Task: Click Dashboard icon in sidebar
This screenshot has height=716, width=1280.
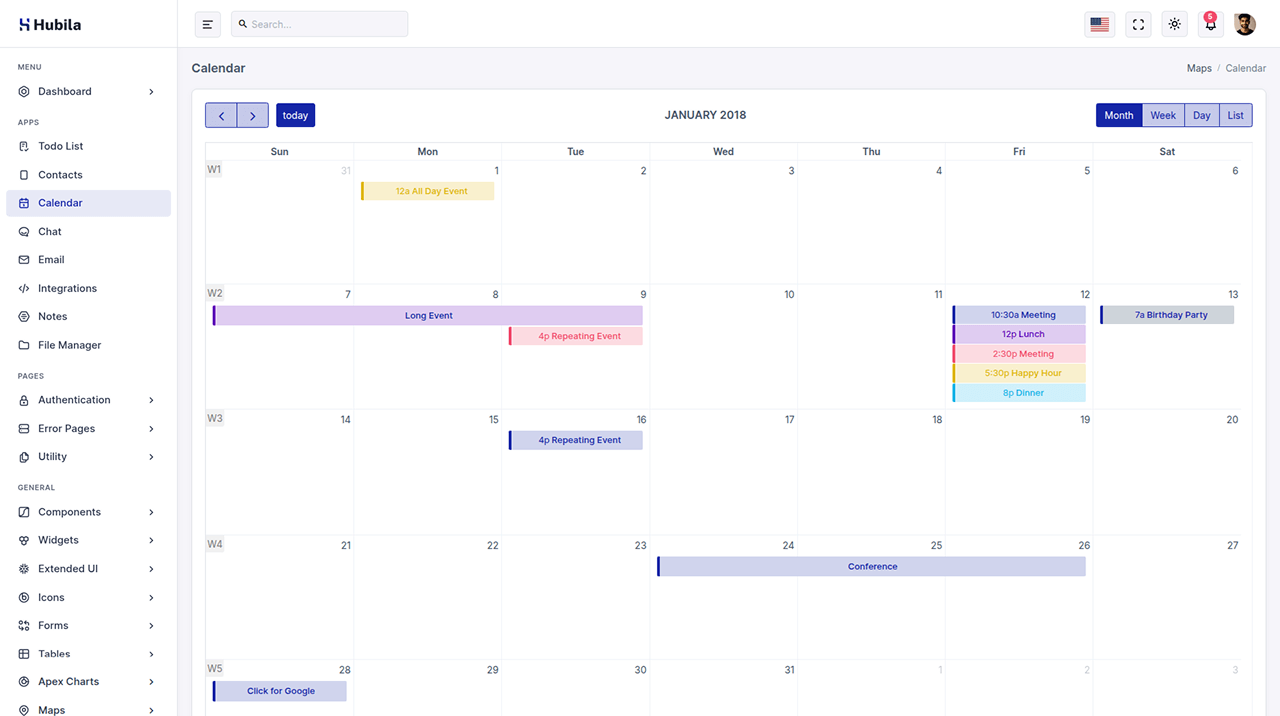Action: pyautogui.click(x=24, y=91)
